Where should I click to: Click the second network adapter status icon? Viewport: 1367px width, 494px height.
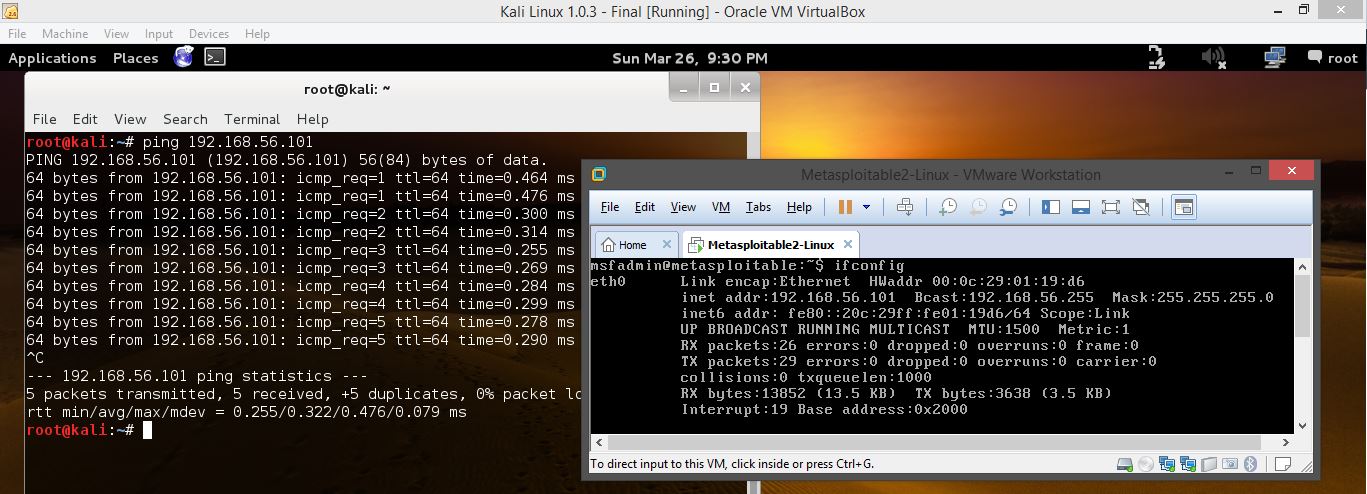pos(1188,464)
